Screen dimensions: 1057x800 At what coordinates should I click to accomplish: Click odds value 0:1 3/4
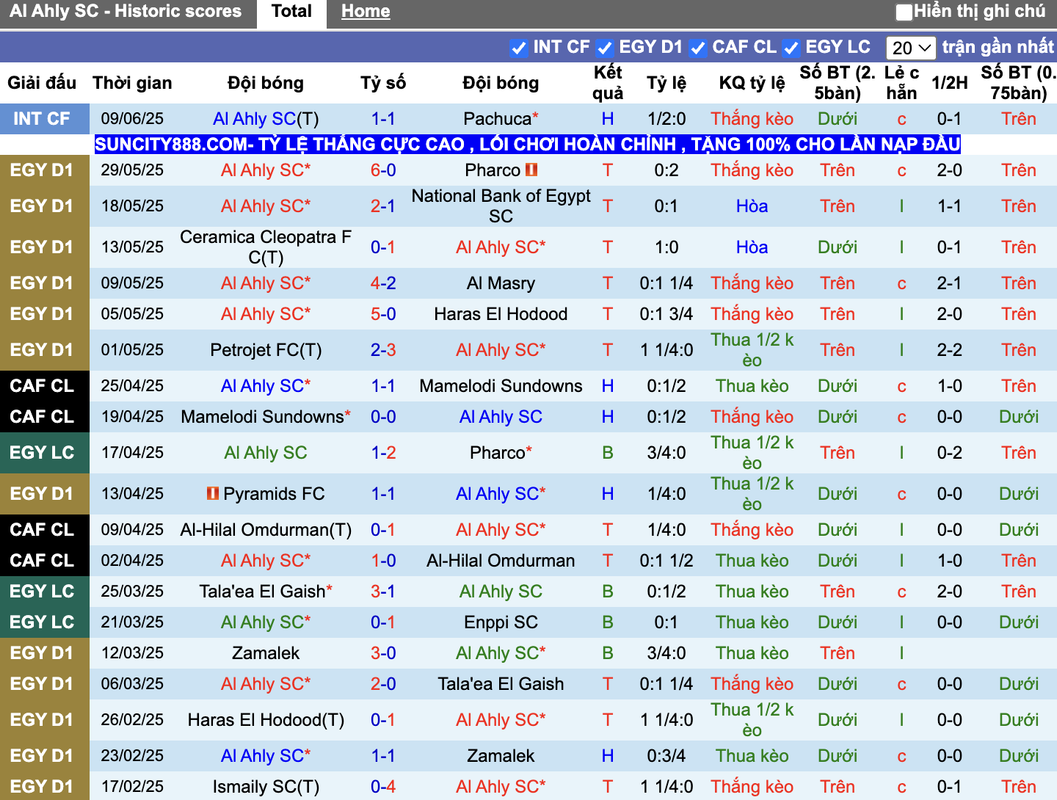point(666,314)
